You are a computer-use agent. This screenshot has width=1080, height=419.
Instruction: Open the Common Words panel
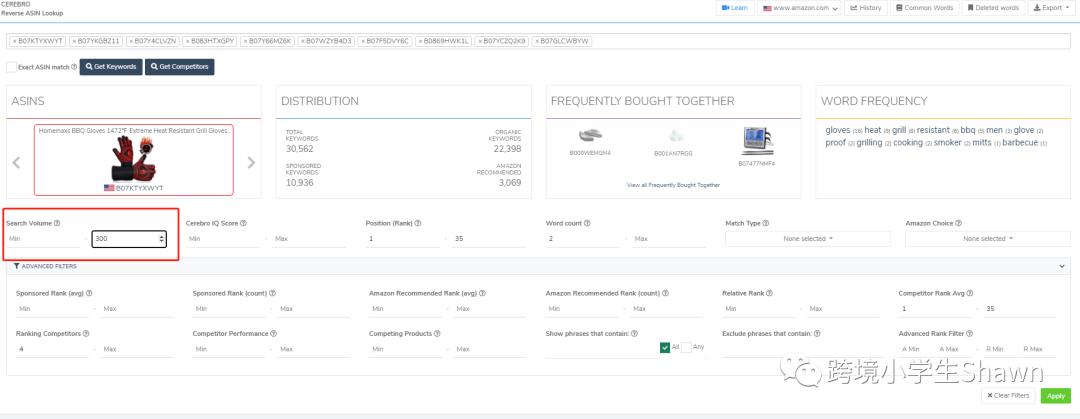click(926, 8)
